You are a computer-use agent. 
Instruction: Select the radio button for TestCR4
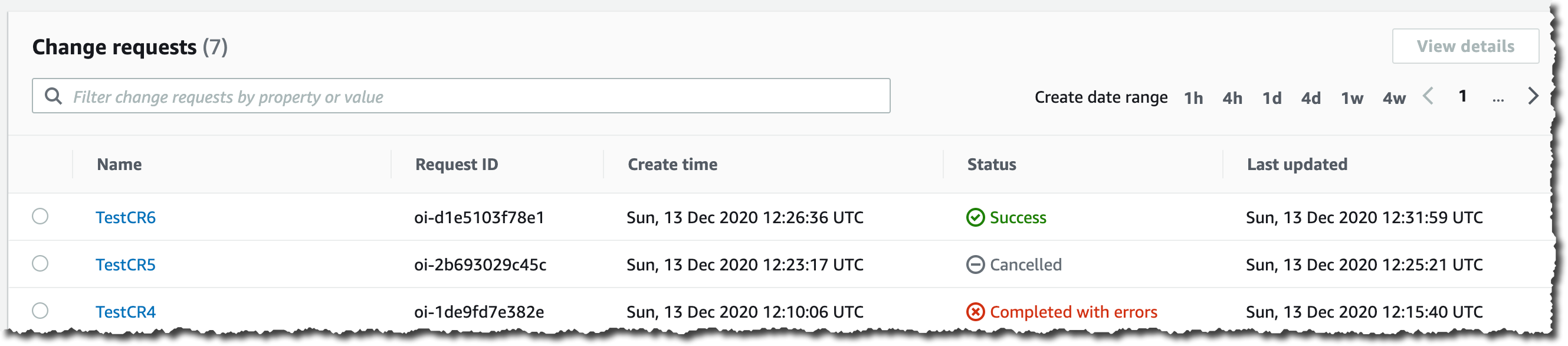tap(41, 311)
